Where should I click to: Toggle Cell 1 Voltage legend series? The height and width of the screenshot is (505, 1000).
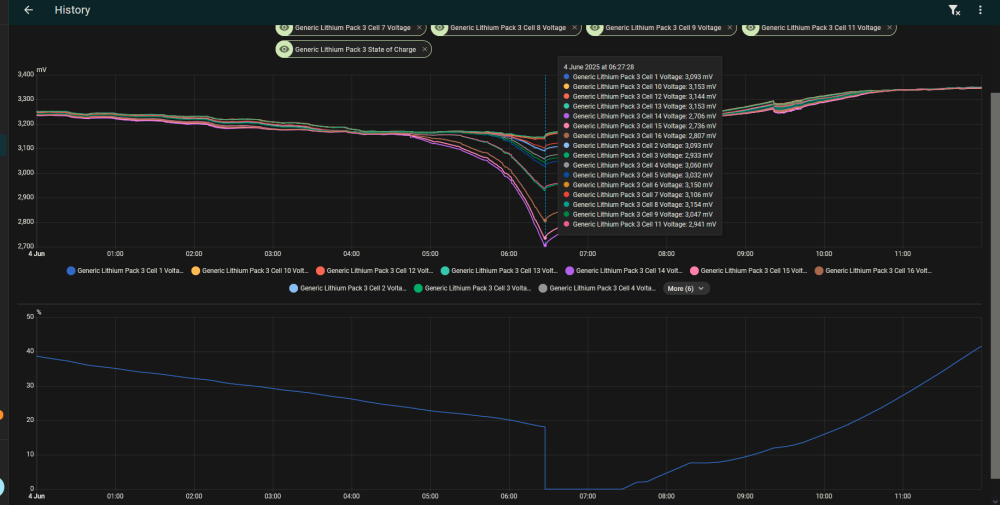[125, 271]
